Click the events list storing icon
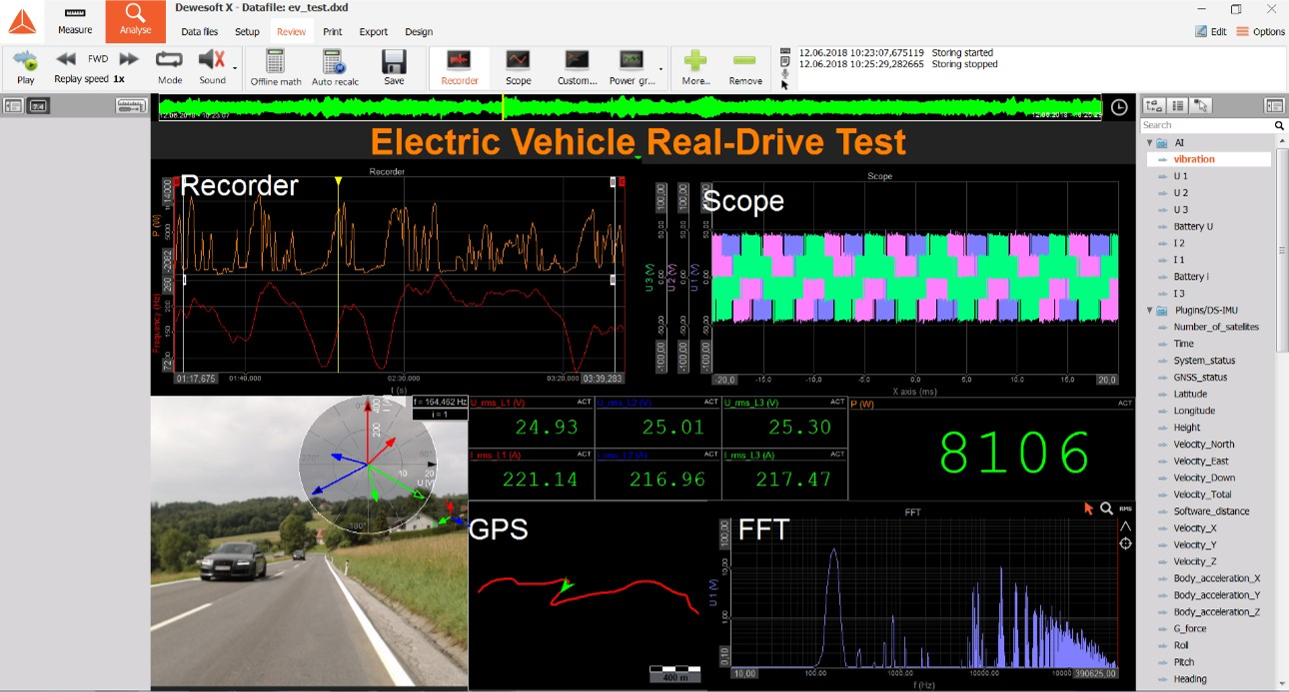Screen dimensions: 1289x692 click(x=785, y=52)
